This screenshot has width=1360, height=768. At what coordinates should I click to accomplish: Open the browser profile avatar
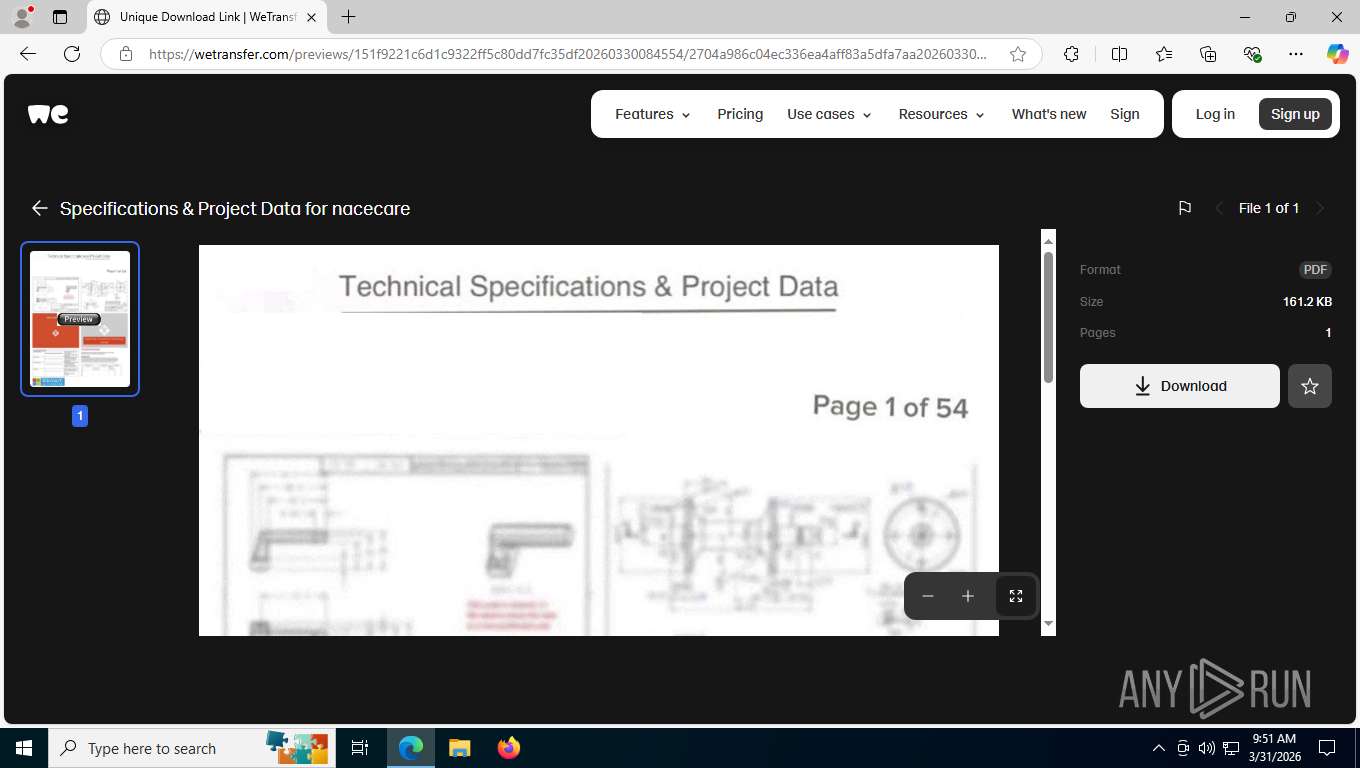(22, 17)
